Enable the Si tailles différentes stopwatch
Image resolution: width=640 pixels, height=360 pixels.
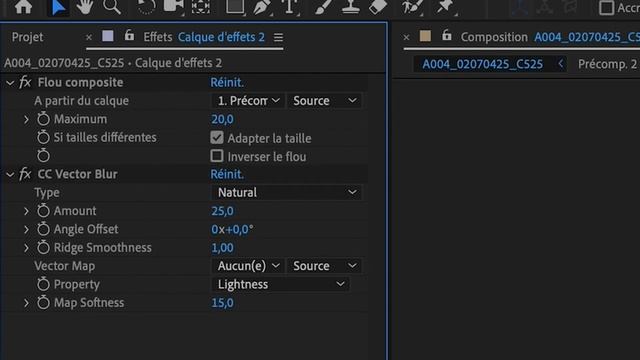click(x=43, y=138)
